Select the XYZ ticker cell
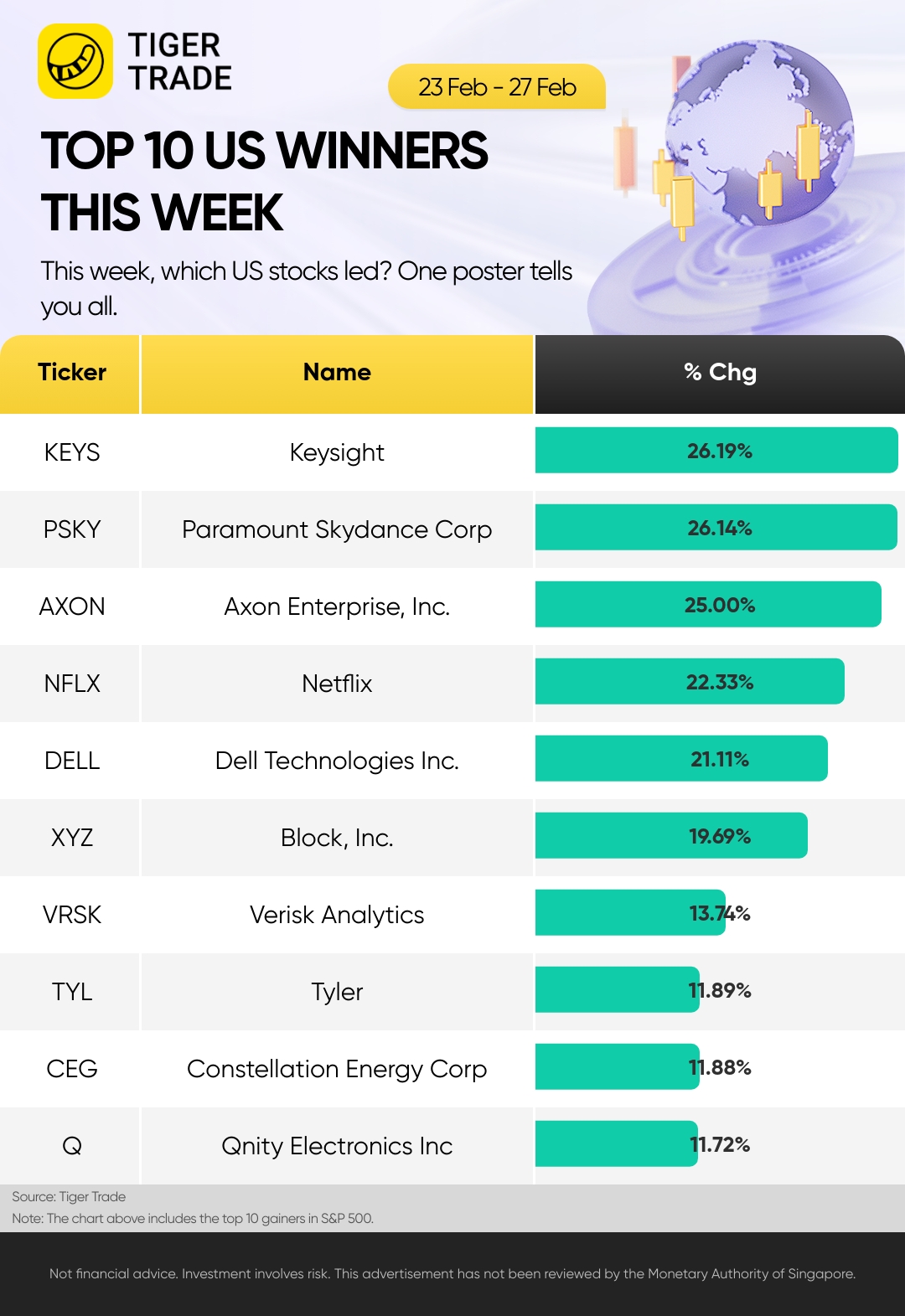The height and width of the screenshot is (1316, 905). click(x=71, y=838)
